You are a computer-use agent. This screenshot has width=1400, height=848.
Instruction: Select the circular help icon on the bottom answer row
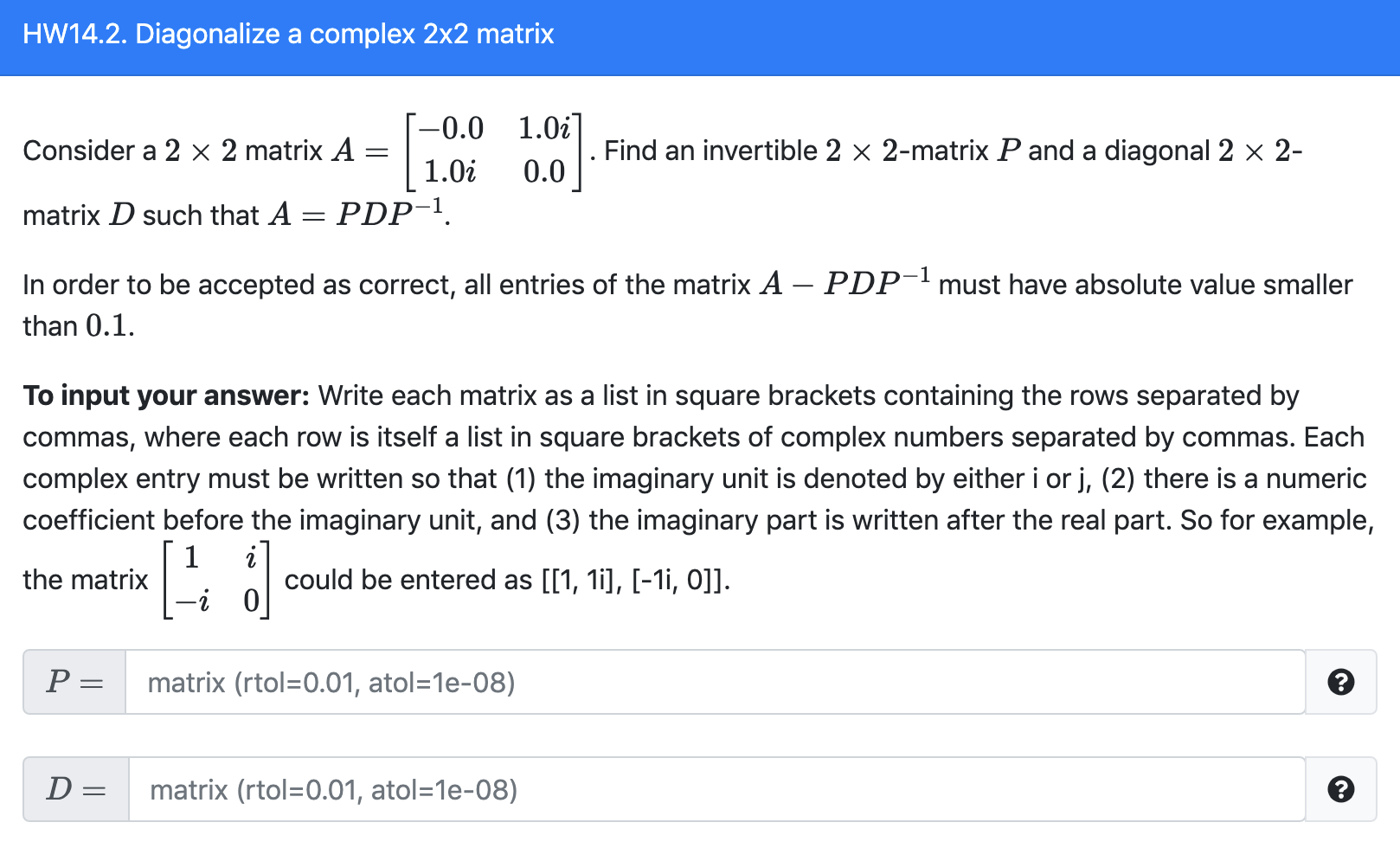[1340, 789]
